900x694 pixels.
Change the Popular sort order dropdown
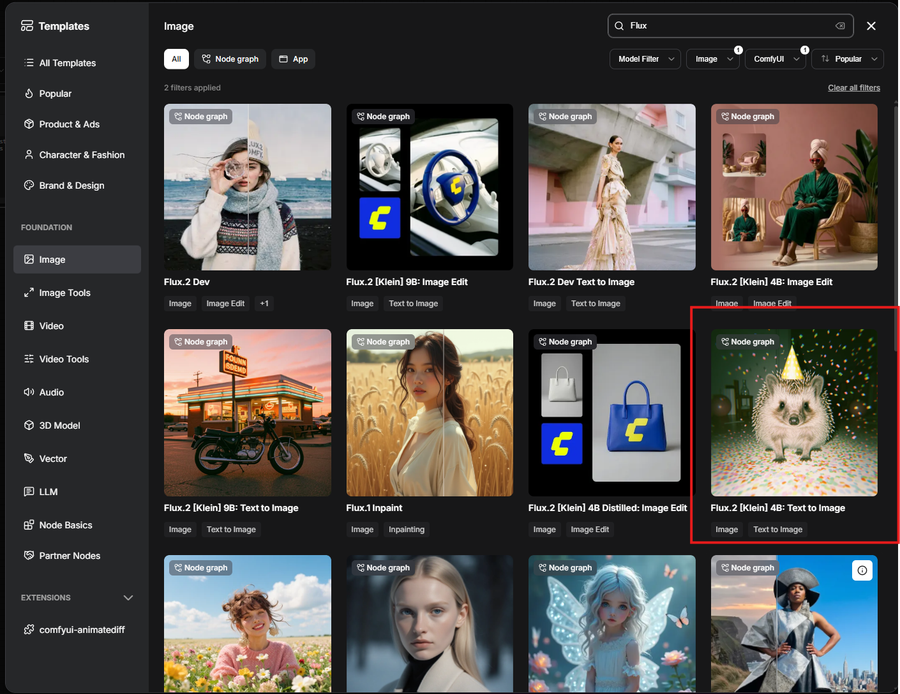coord(848,59)
